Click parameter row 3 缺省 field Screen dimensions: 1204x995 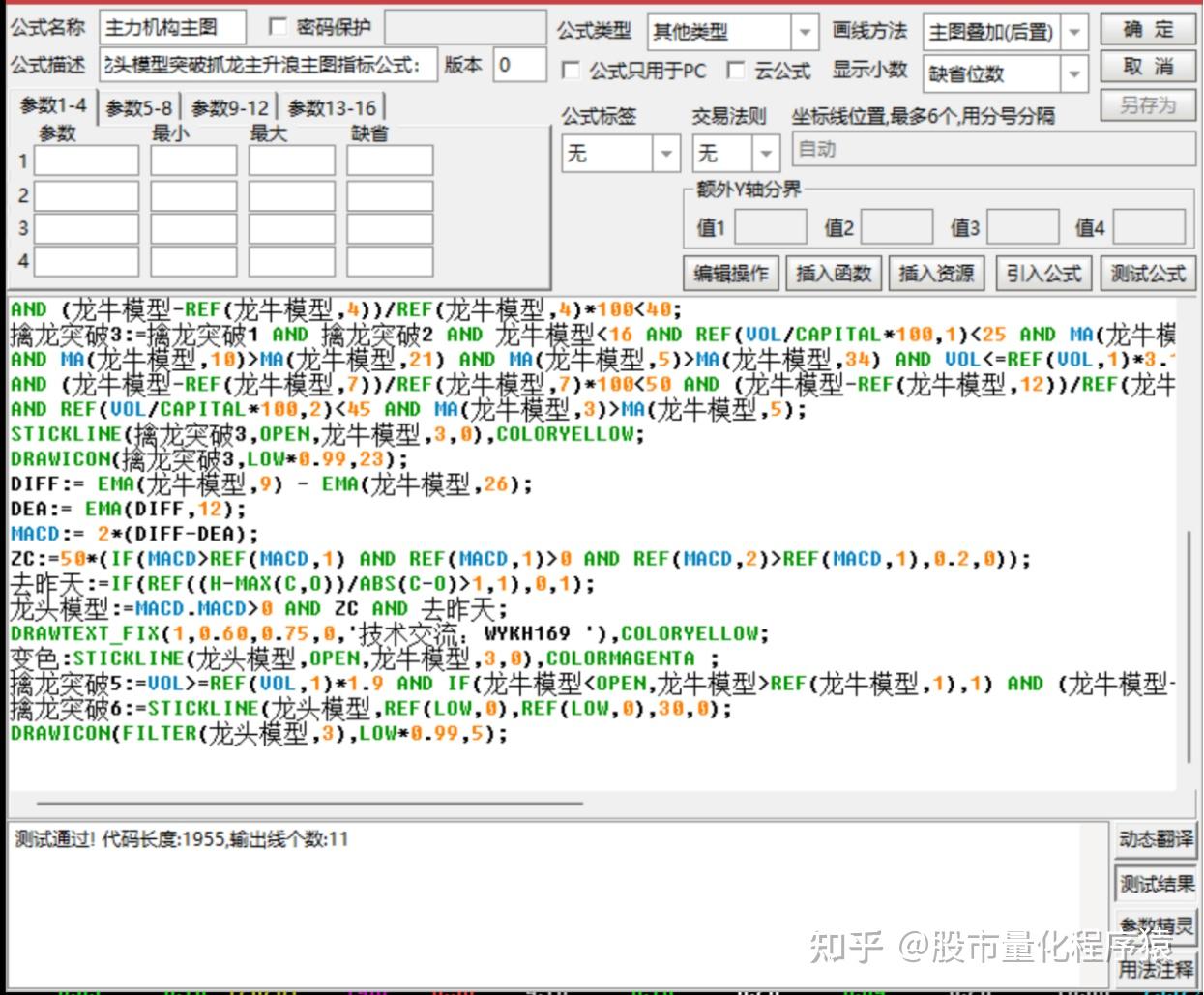tap(390, 229)
